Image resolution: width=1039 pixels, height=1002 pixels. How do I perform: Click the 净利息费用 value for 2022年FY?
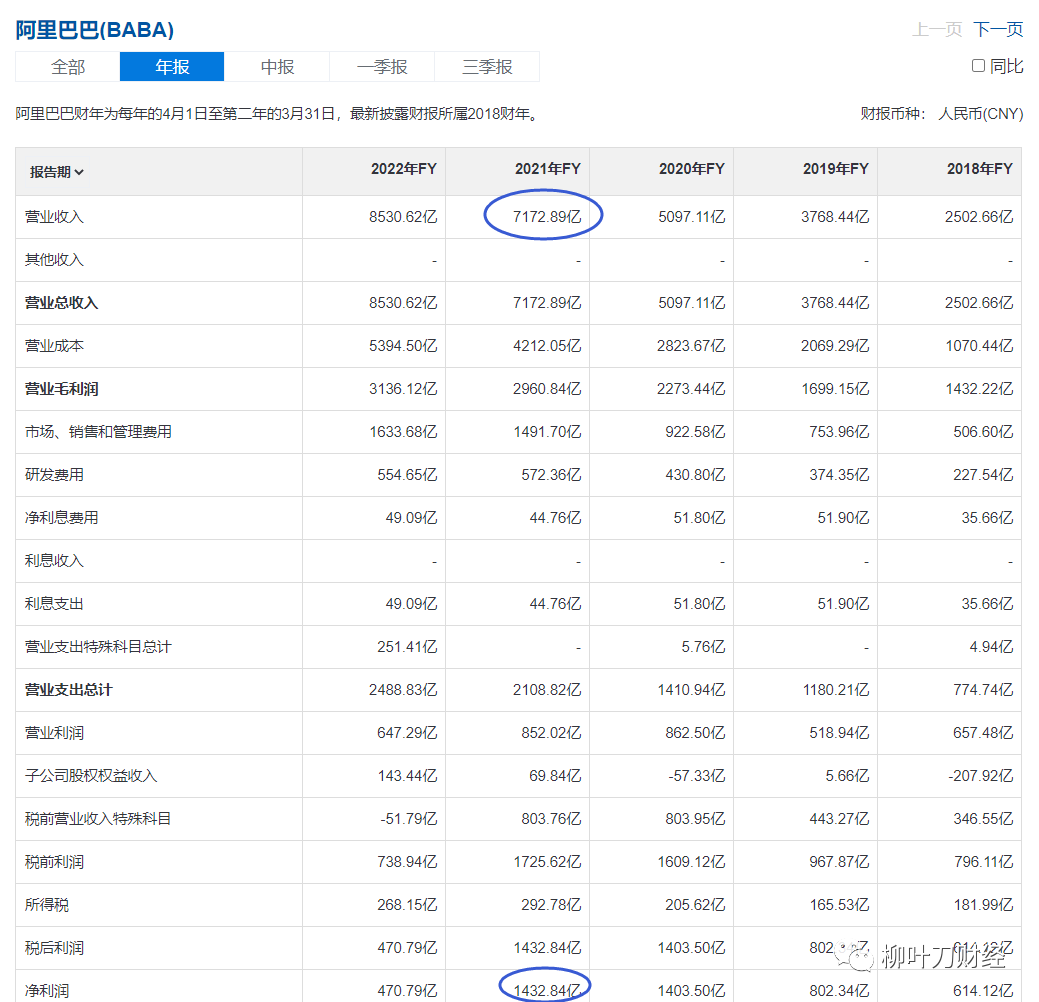411,518
